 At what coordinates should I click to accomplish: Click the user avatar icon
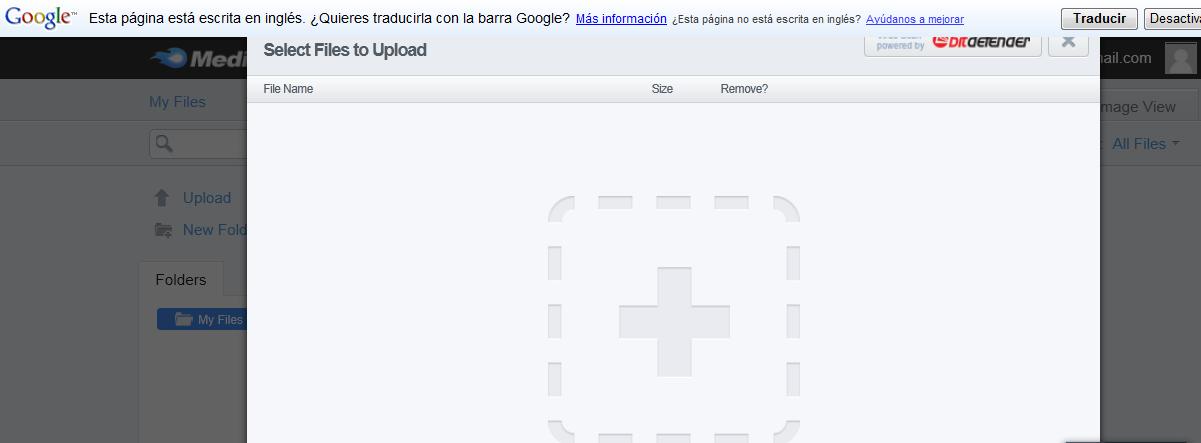tap(1181, 58)
